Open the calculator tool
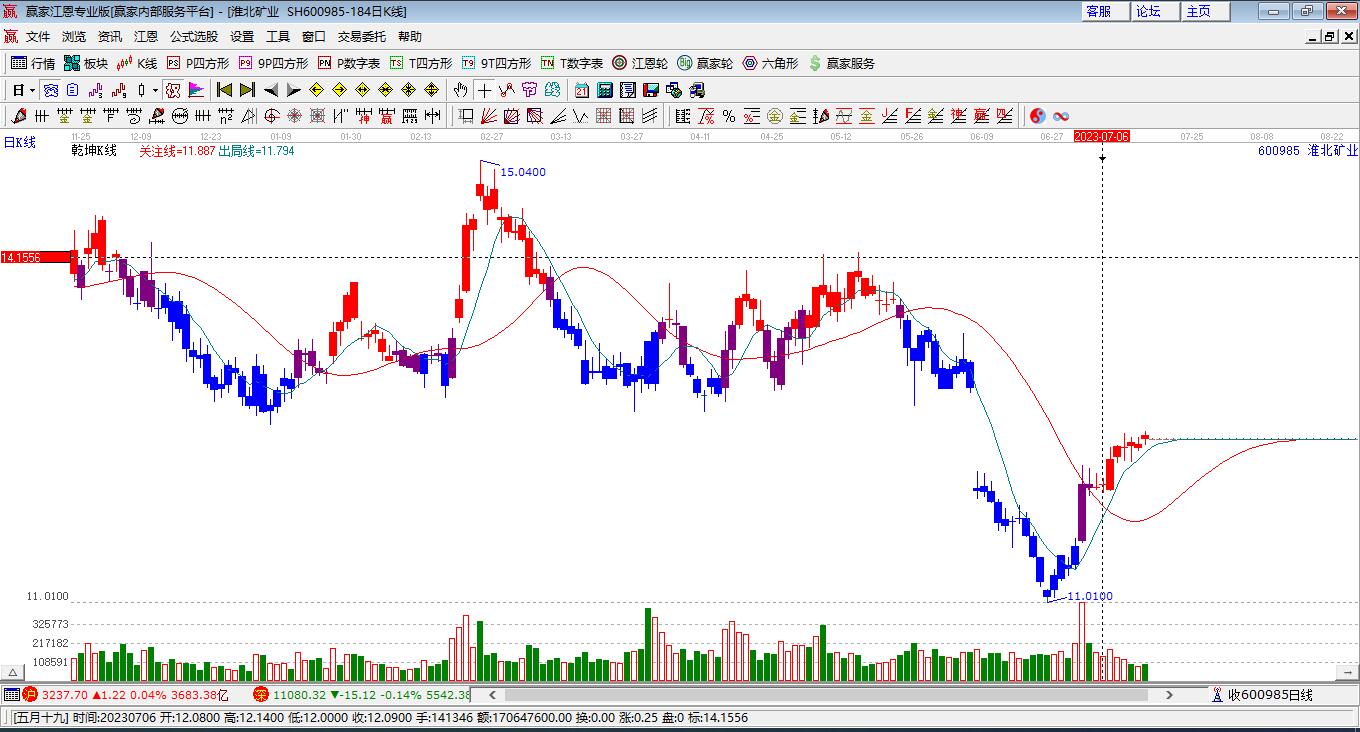Screen dimensions: 1360x732 point(604,90)
